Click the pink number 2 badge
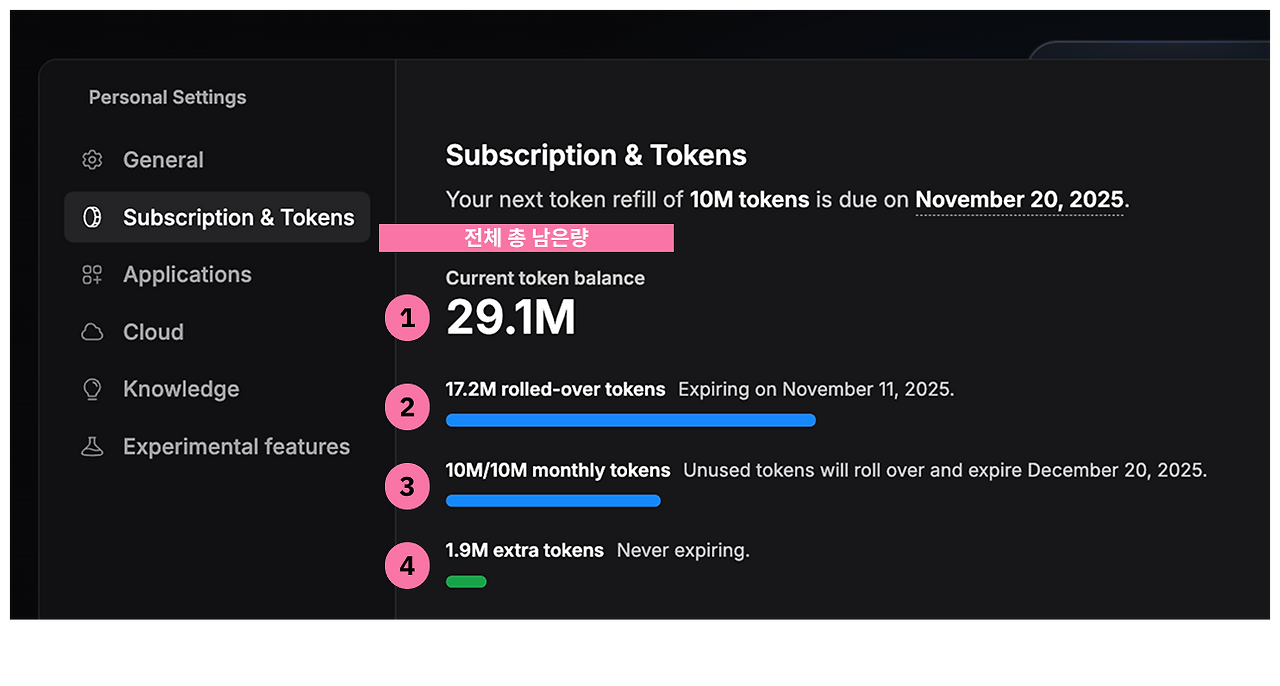The width and height of the screenshot is (1280, 686). coord(407,407)
